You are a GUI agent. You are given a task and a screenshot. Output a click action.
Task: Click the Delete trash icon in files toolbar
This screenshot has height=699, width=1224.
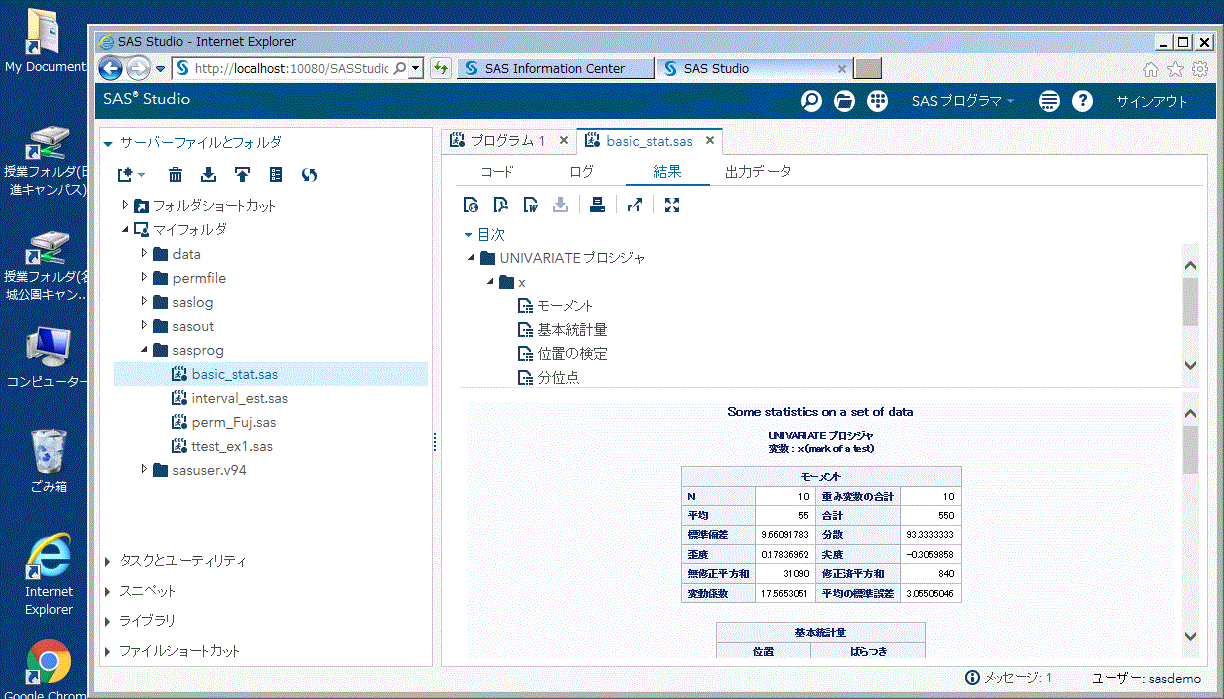[175, 175]
